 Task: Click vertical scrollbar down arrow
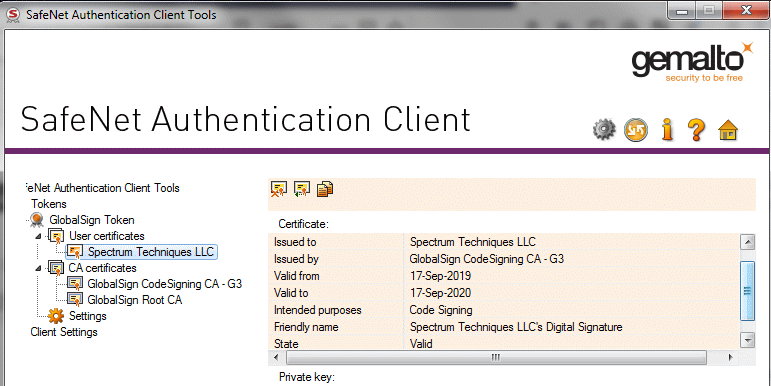pyautogui.click(x=747, y=340)
